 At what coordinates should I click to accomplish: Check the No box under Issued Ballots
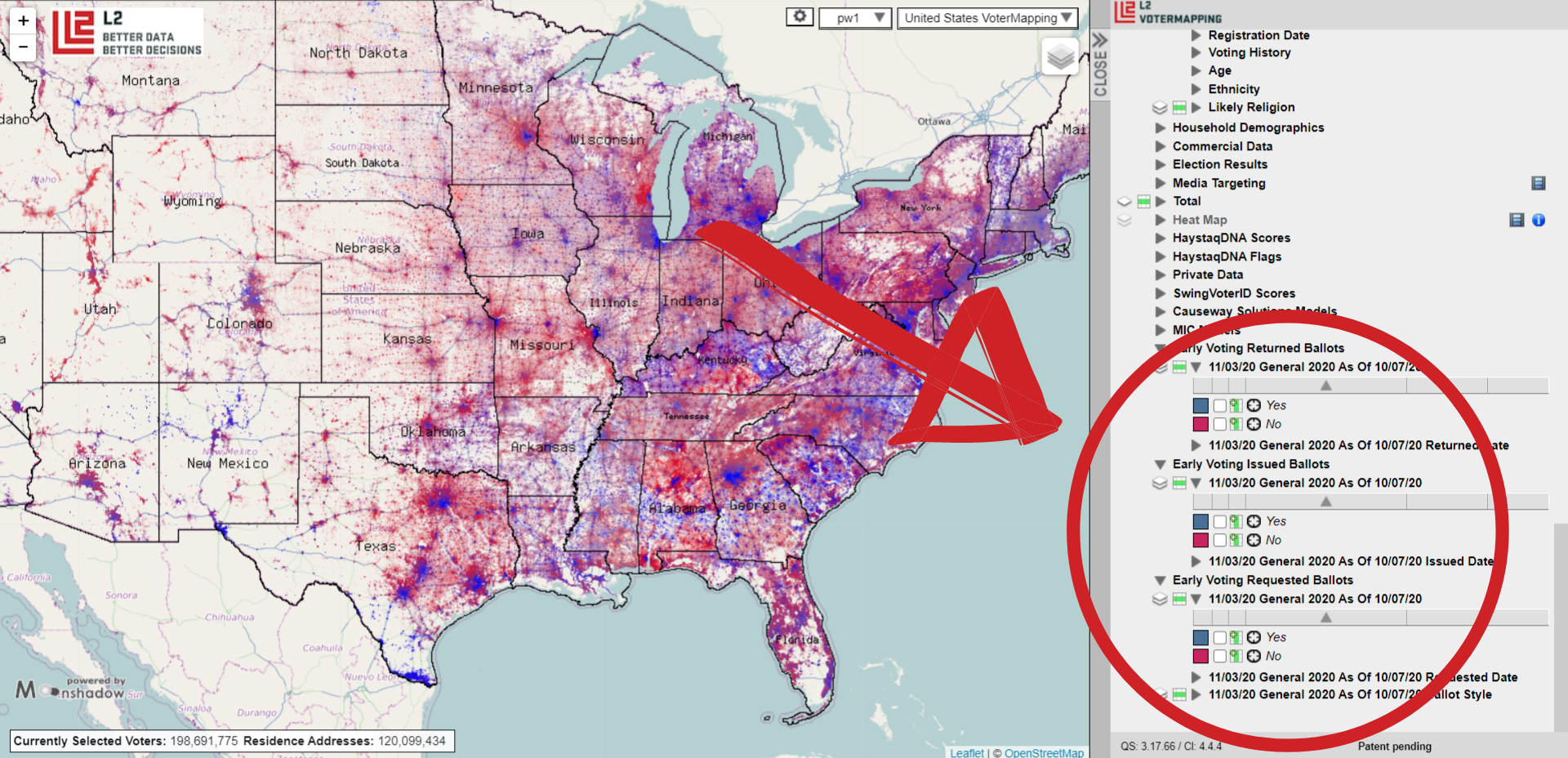coord(1219,540)
